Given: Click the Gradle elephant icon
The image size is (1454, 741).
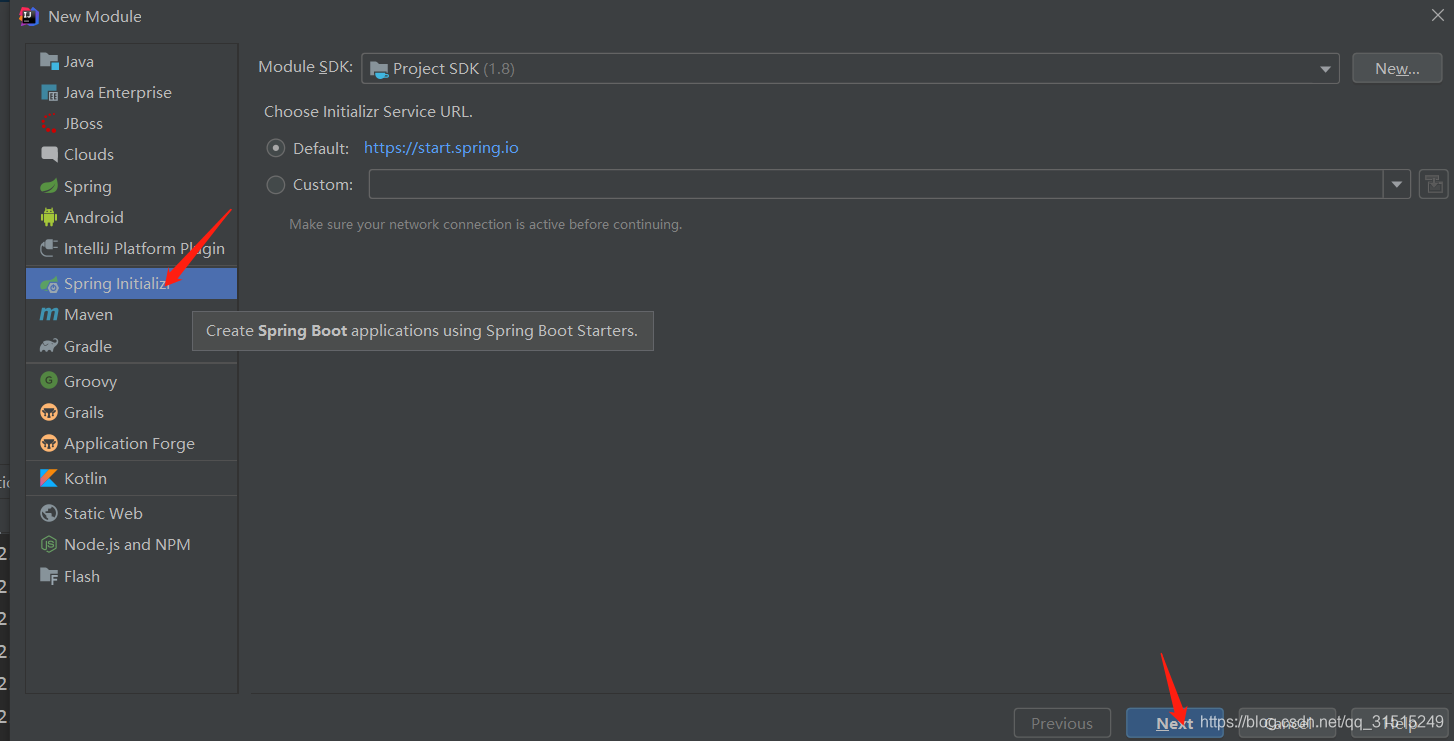Looking at the screenshot, I should [49, 346].
